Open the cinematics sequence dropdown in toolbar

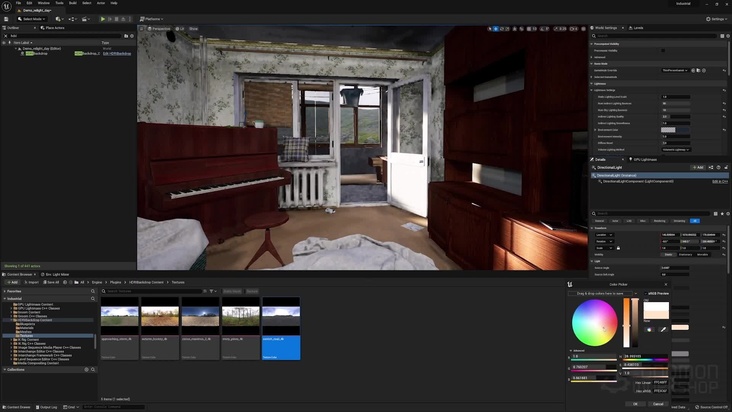click(x=86, y=19)
